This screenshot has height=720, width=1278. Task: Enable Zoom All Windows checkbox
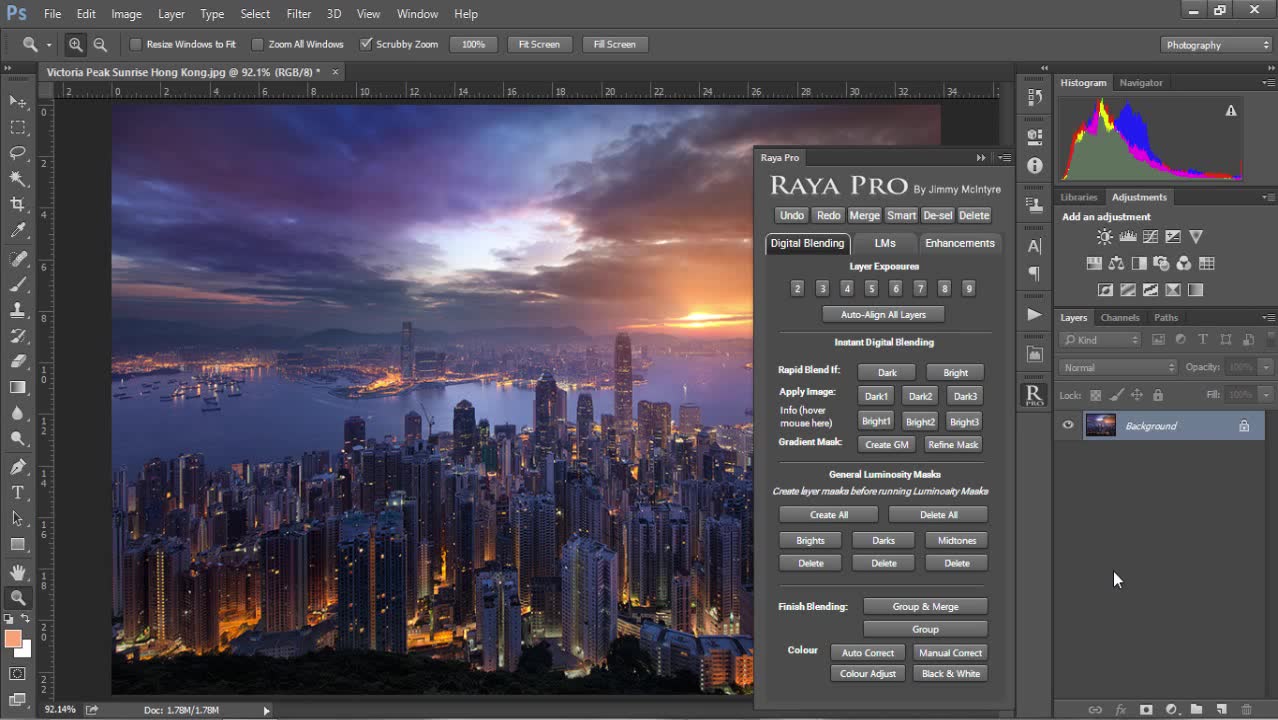pyautogui.click(x=257, y=44)
